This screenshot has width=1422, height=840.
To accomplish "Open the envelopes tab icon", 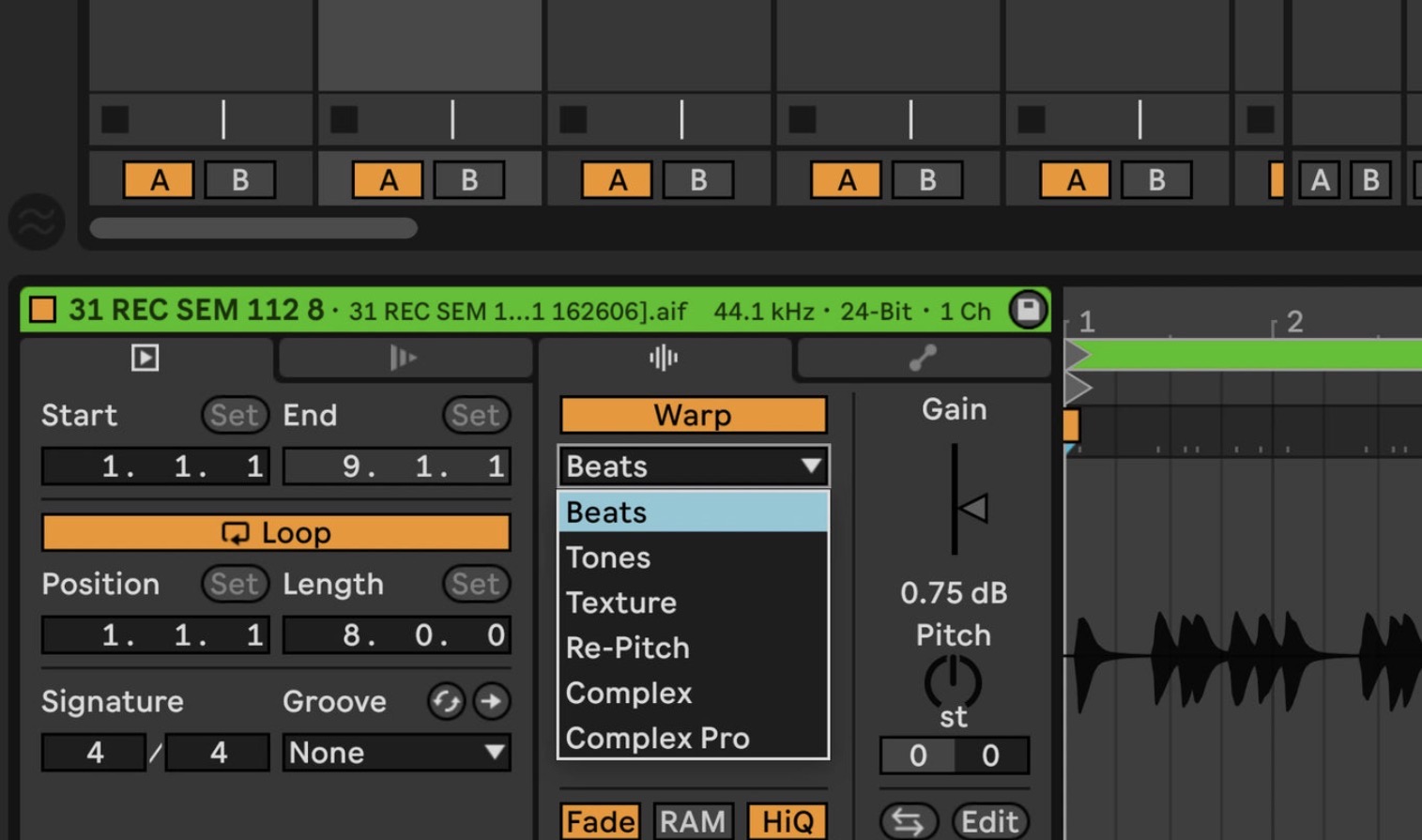I will pyautogui.click(x=923, y=358).
